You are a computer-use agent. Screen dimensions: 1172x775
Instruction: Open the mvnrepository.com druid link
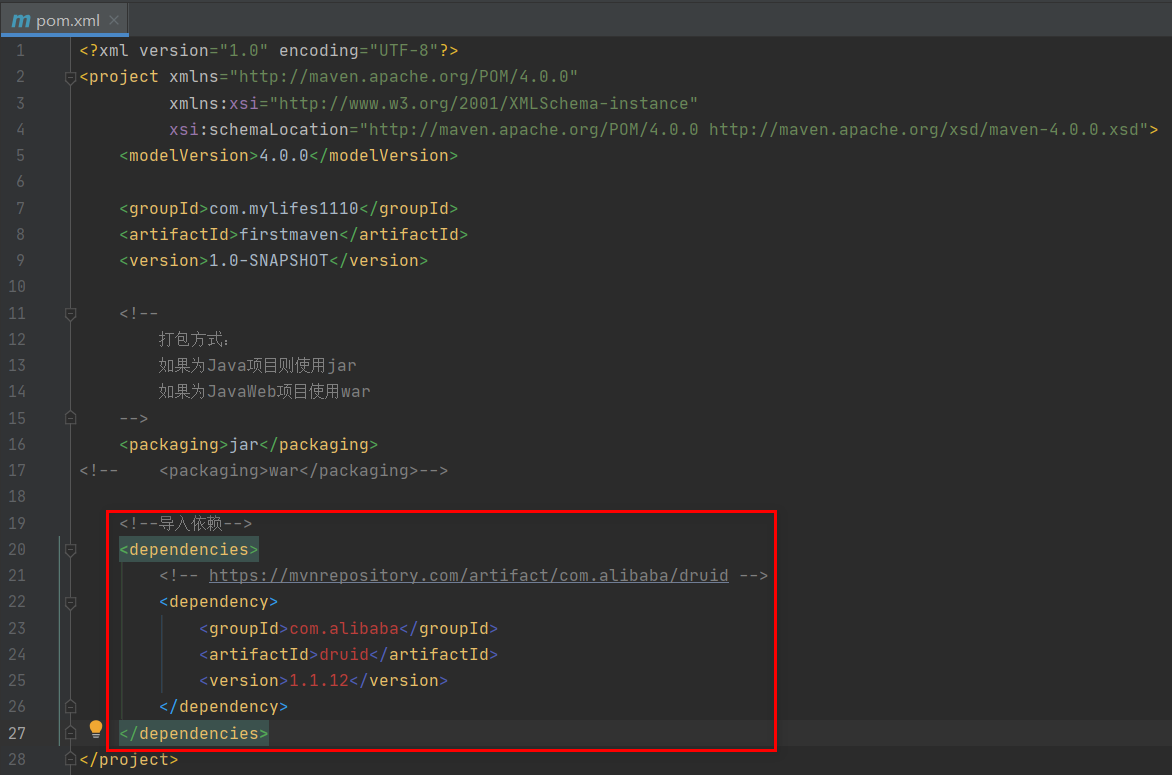pos(469,575)
